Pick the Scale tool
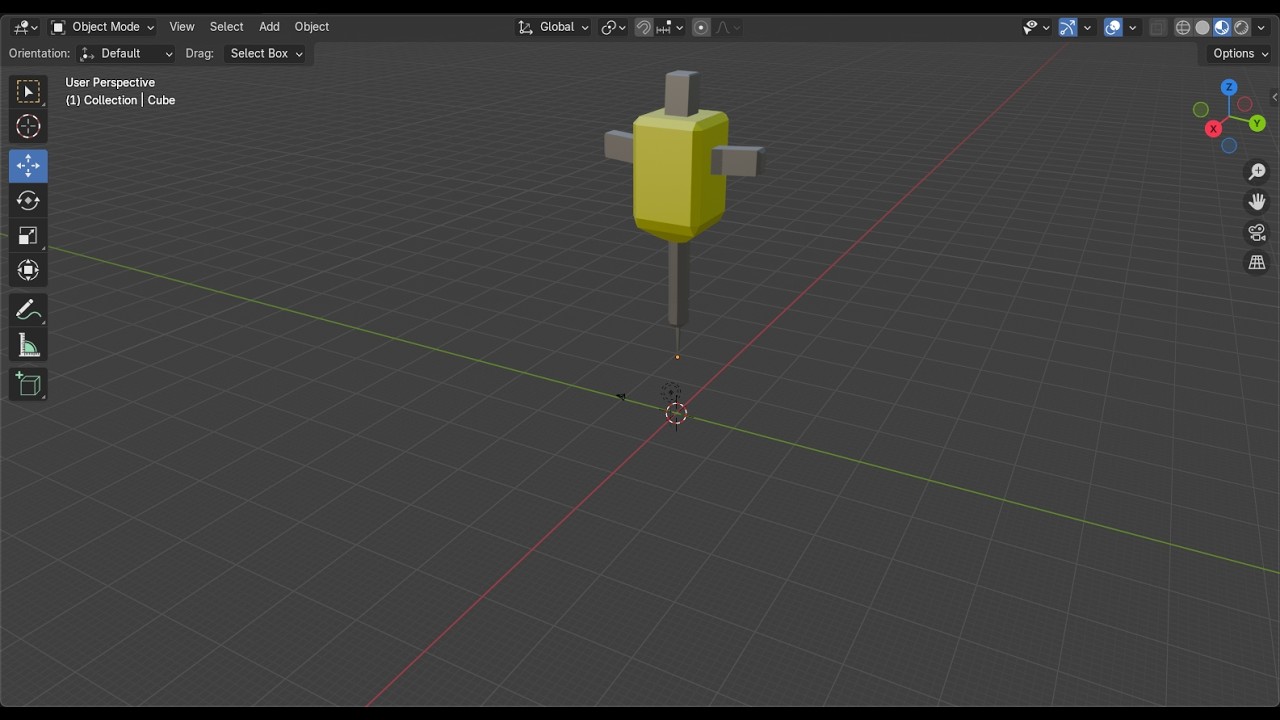 pyautogui.click(x=28, y=236)
